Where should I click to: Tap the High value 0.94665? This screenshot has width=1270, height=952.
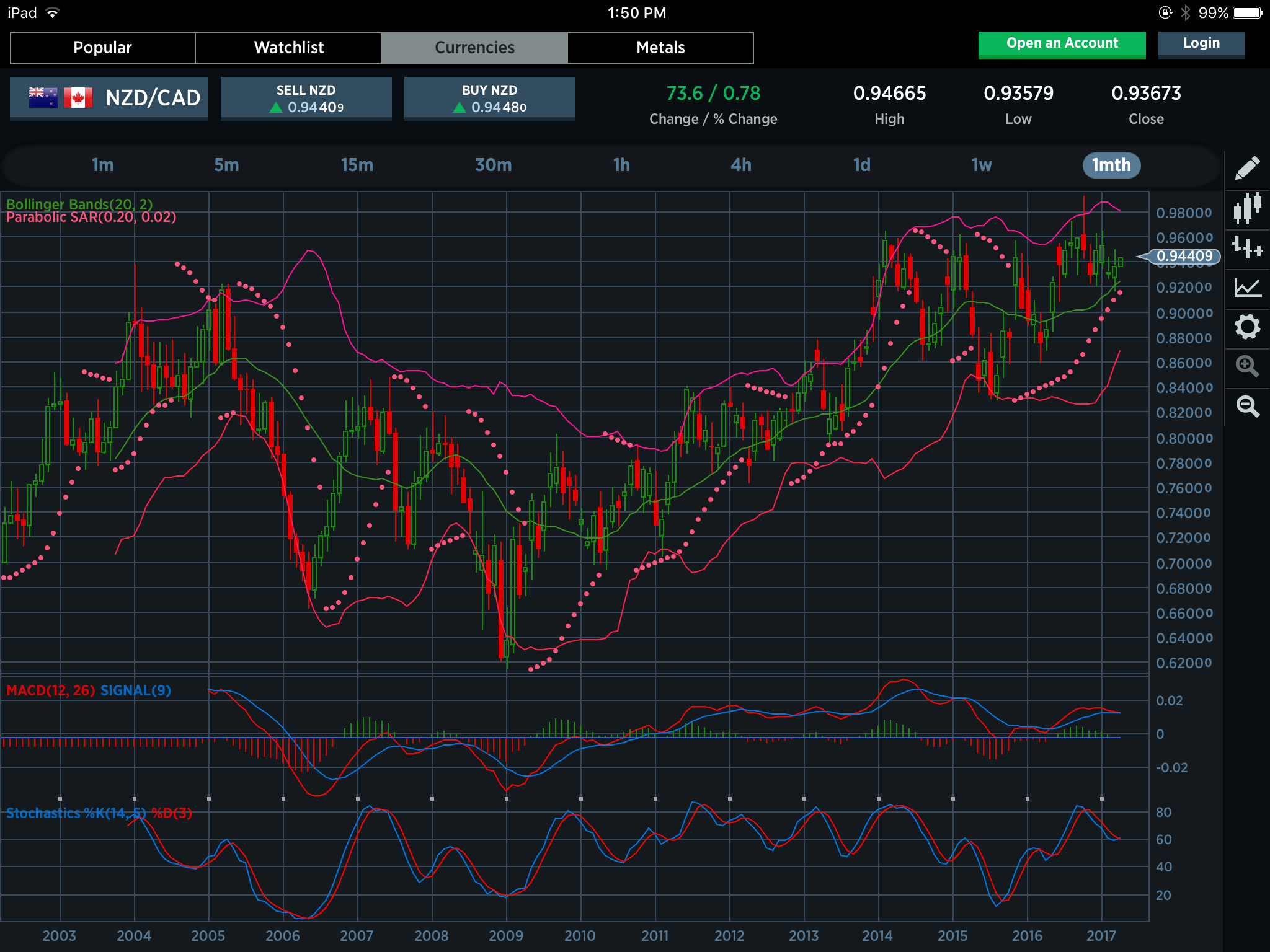point(890,94)
